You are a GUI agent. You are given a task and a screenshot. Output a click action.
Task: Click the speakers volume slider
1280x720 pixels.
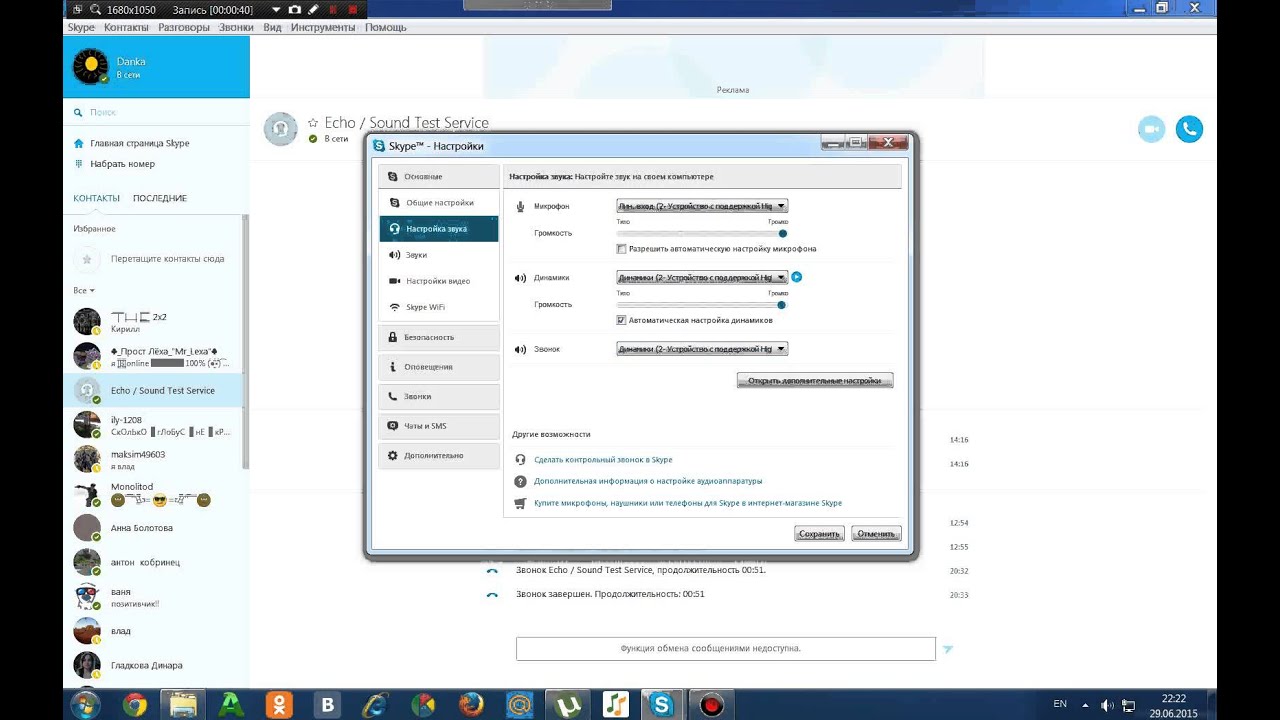[x=702, y=304]
